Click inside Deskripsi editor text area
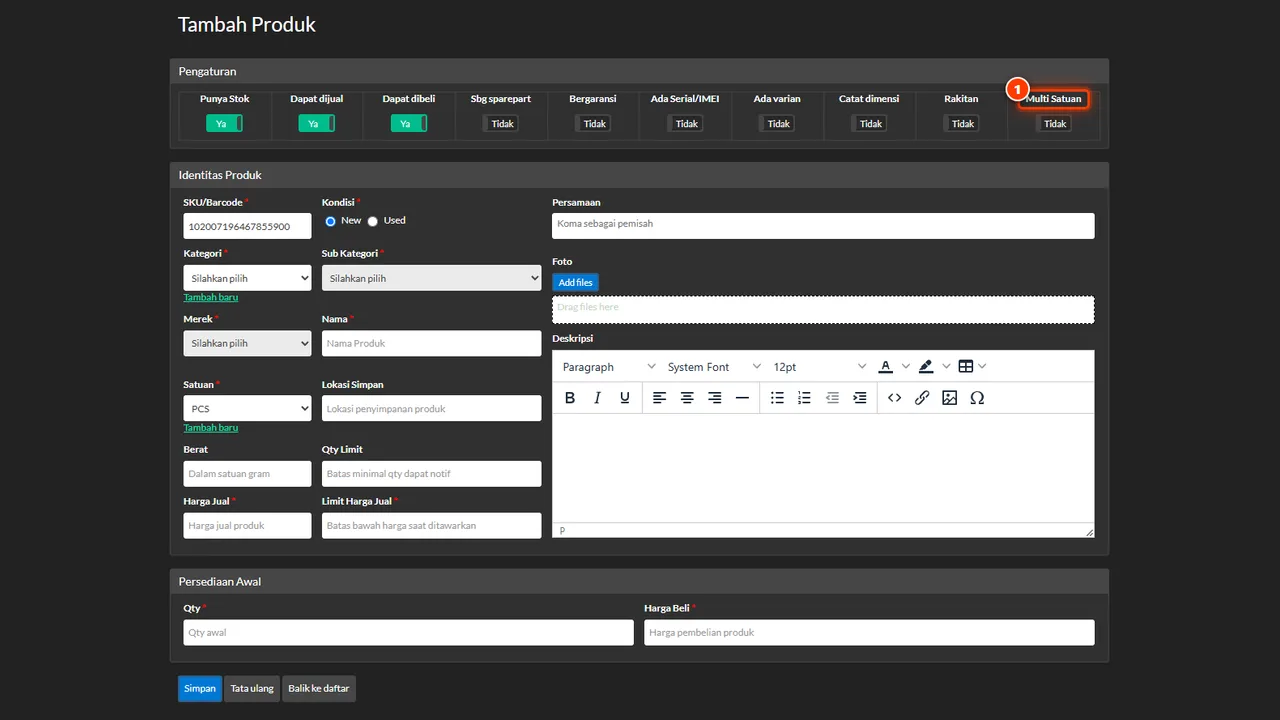This screenshot has height=720, width=1280. tap(823, 468)
